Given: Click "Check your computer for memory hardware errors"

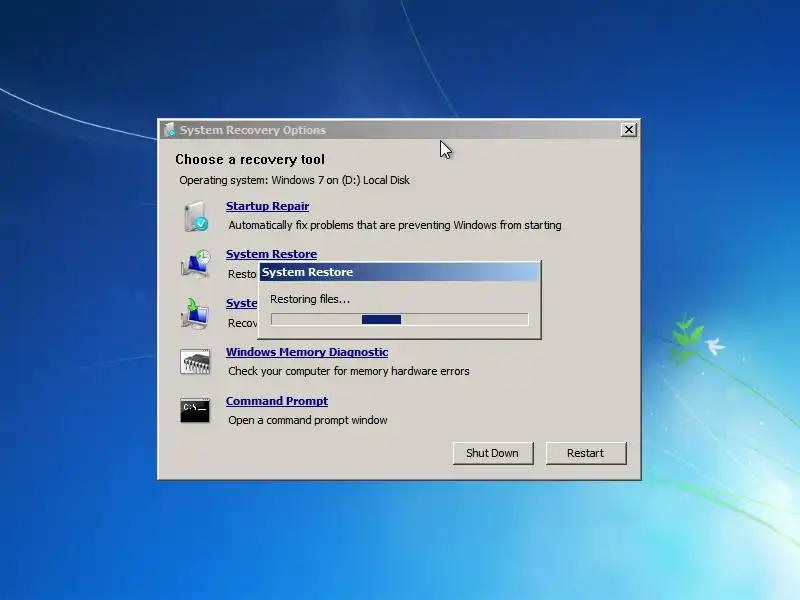Looking at the screenshot, I should 349,371.
